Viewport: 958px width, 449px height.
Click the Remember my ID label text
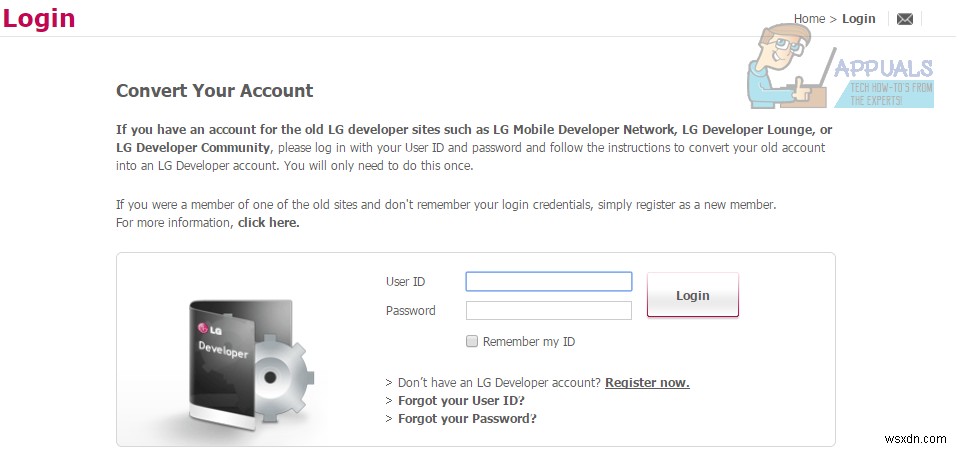[528, 342]
